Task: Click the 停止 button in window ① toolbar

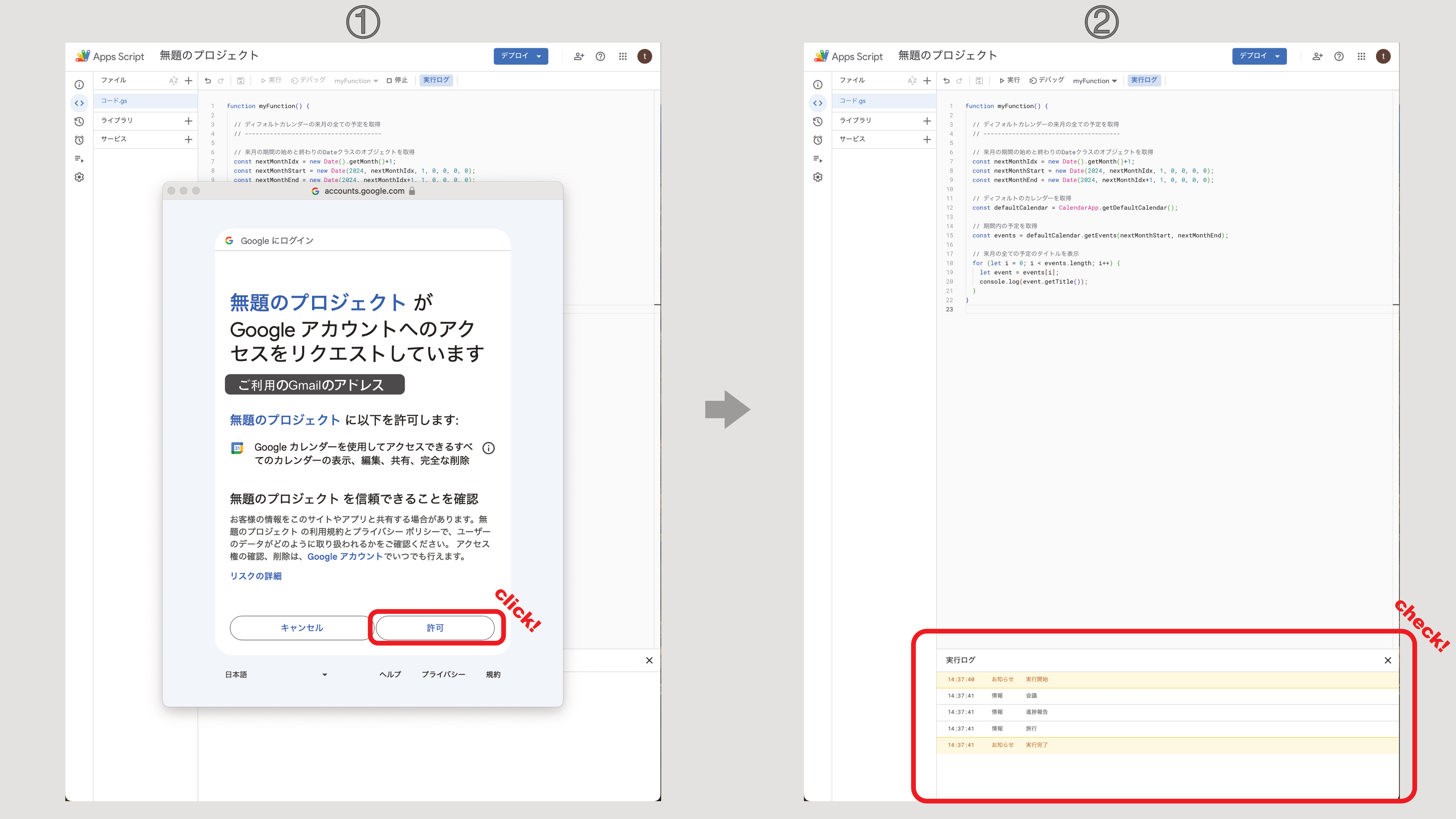Action: (x=397, y=80)
